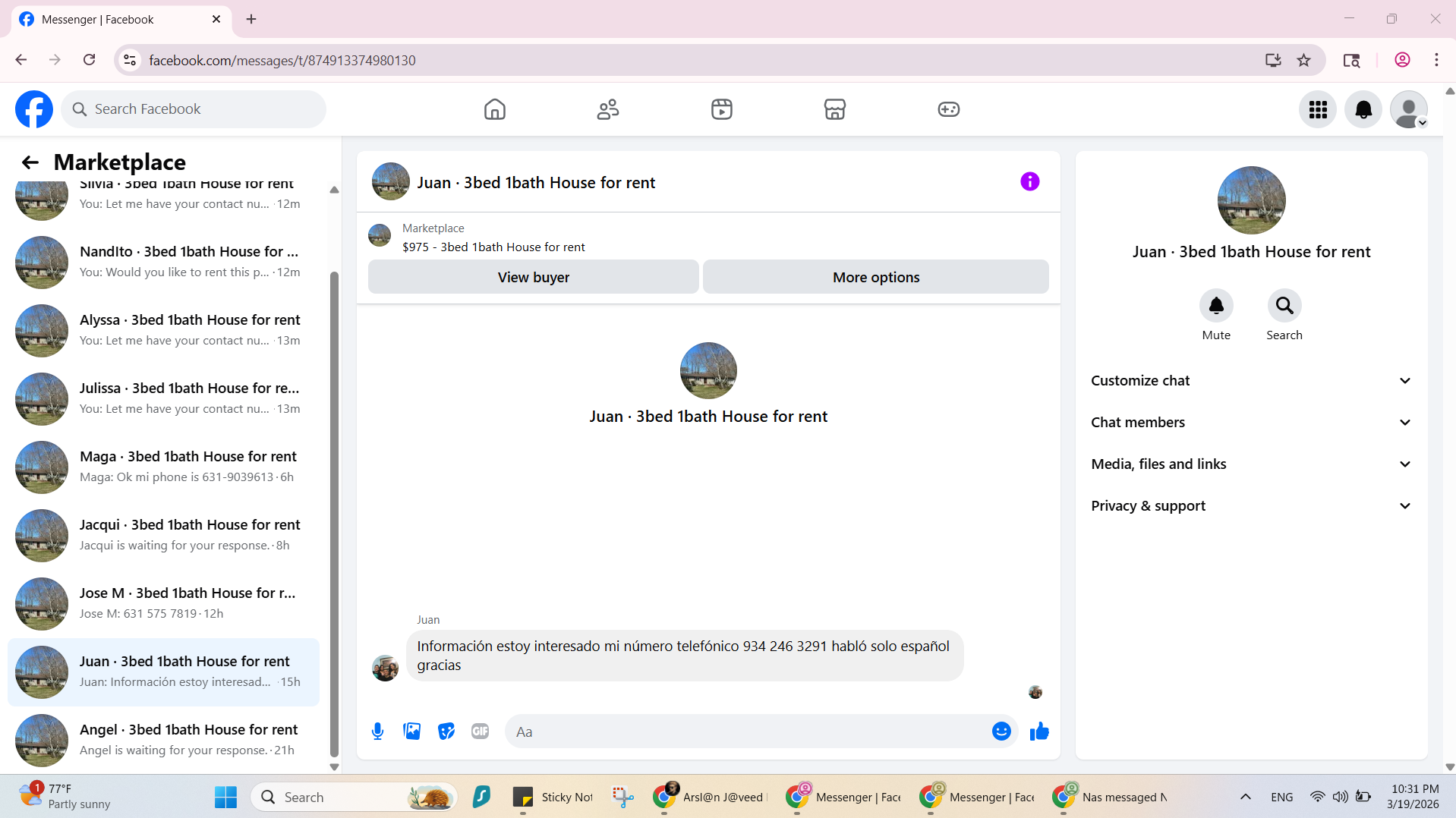Click the taskbar Search box
The width and height of the screenshot is (1456, 818).
pos(354,797)
